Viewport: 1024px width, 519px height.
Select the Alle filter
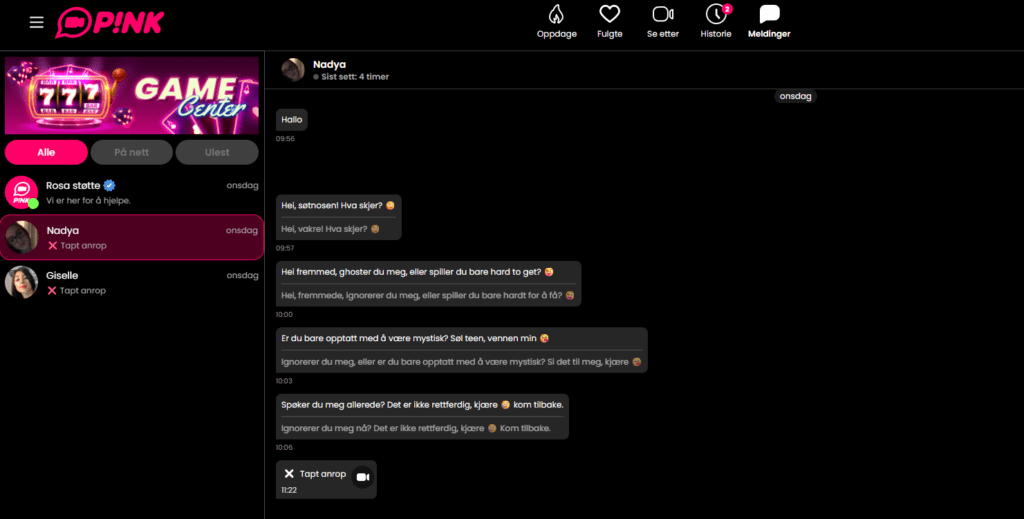46,152
